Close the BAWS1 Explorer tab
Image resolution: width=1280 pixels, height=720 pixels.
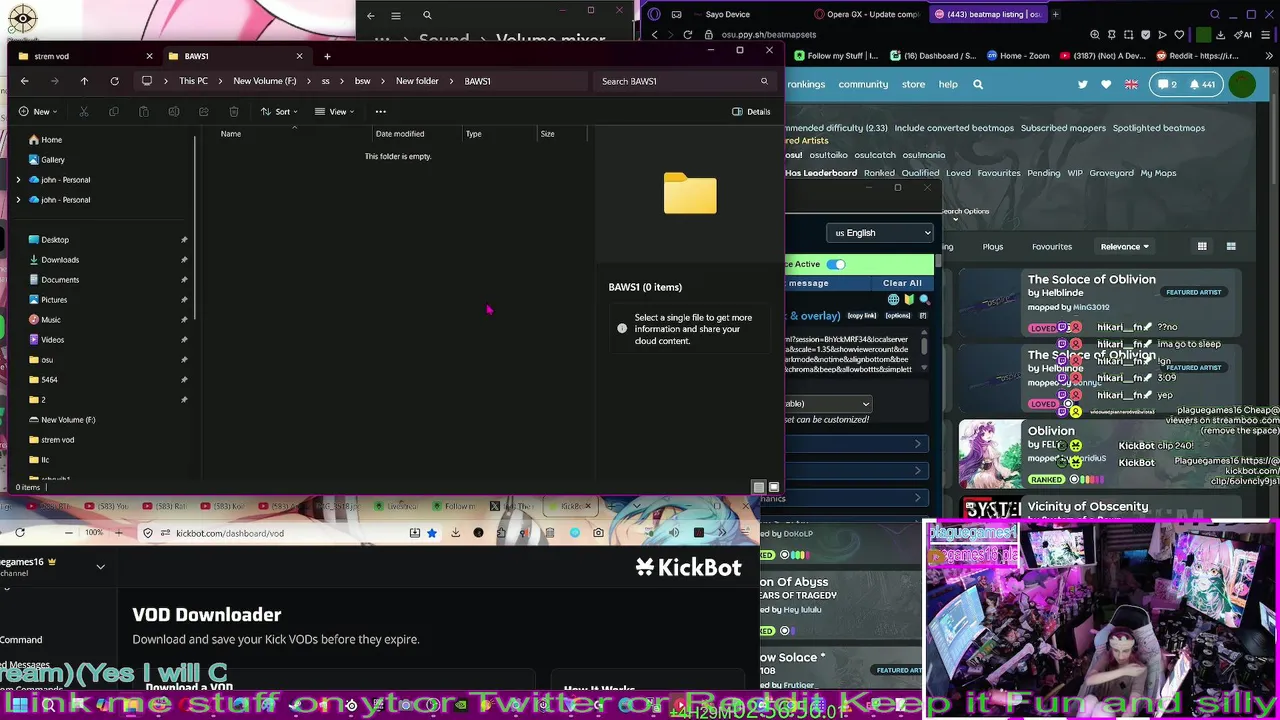[299, 56]
